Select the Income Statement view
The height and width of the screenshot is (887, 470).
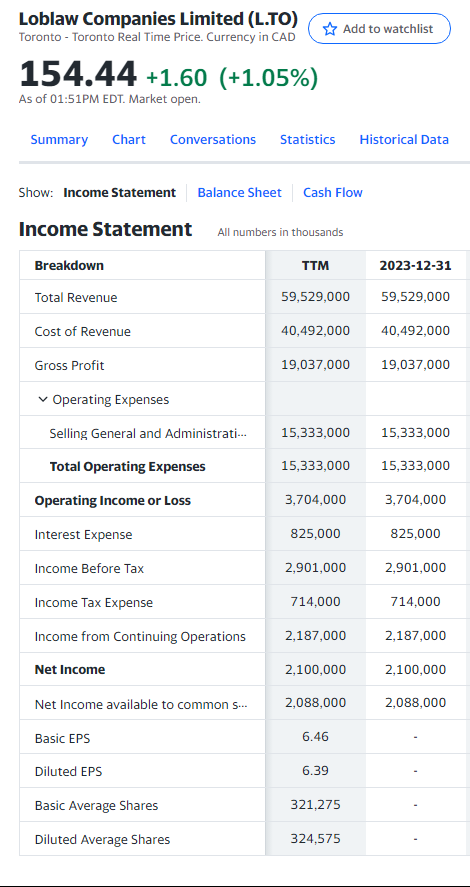(119, 193)
